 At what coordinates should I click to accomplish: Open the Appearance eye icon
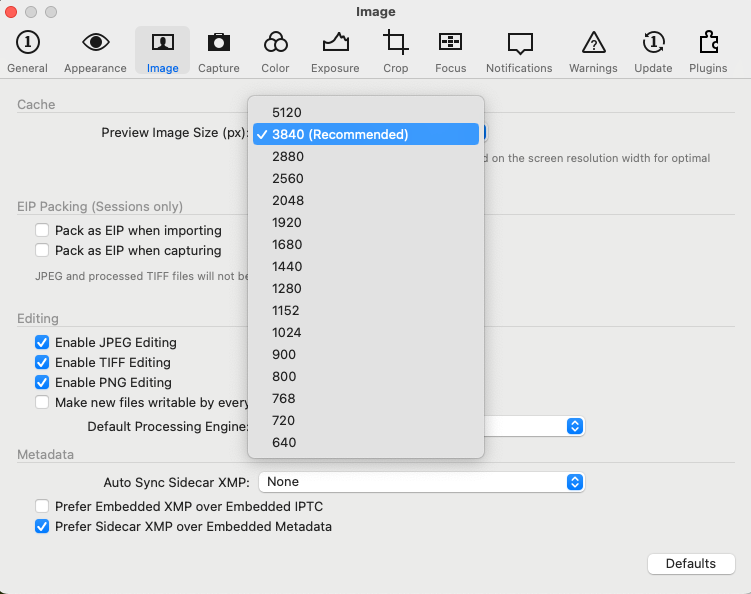95,43
